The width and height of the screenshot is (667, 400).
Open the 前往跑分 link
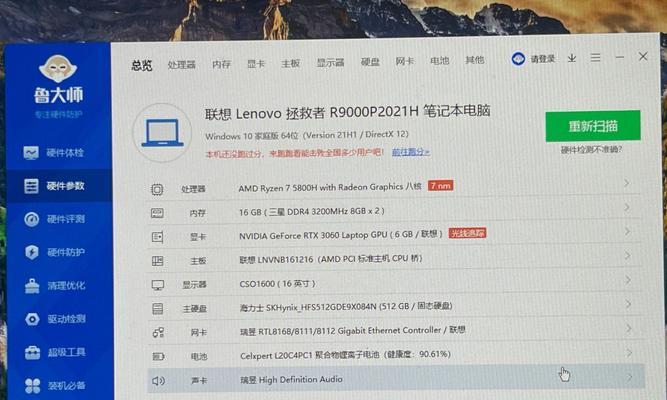pyautogui.click(x=410, y=152)
